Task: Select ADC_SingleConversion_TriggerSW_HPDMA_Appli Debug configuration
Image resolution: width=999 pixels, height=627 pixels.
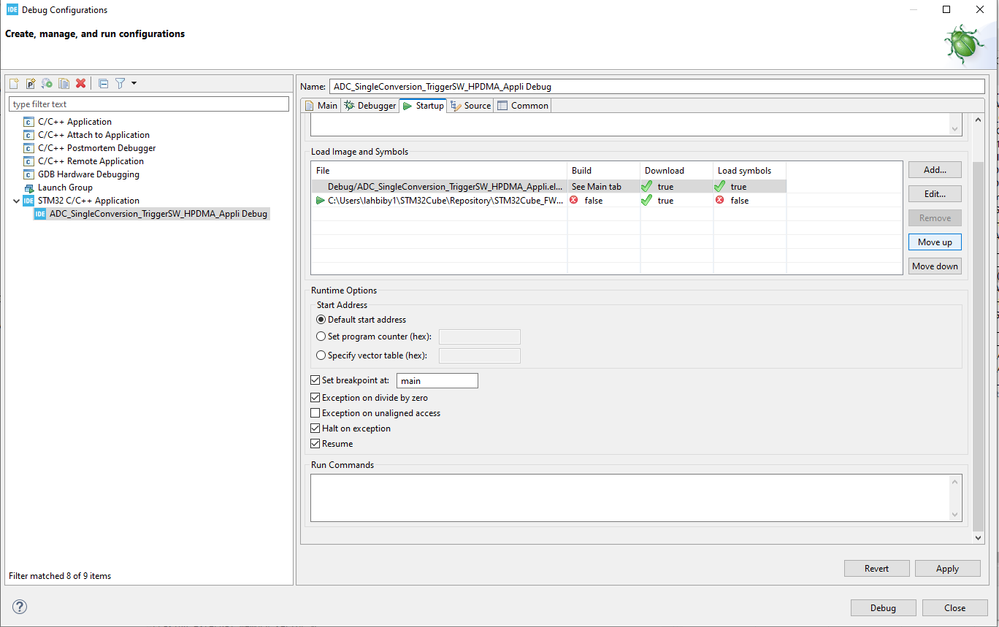Action: pos(158,214)
